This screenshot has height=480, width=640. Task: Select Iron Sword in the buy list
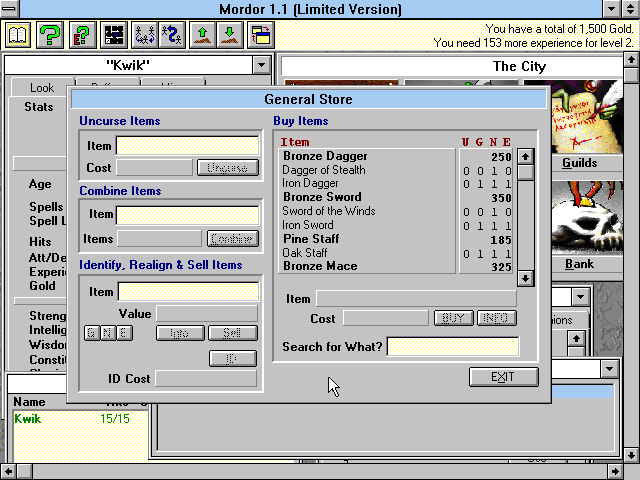tap(367, 225)
